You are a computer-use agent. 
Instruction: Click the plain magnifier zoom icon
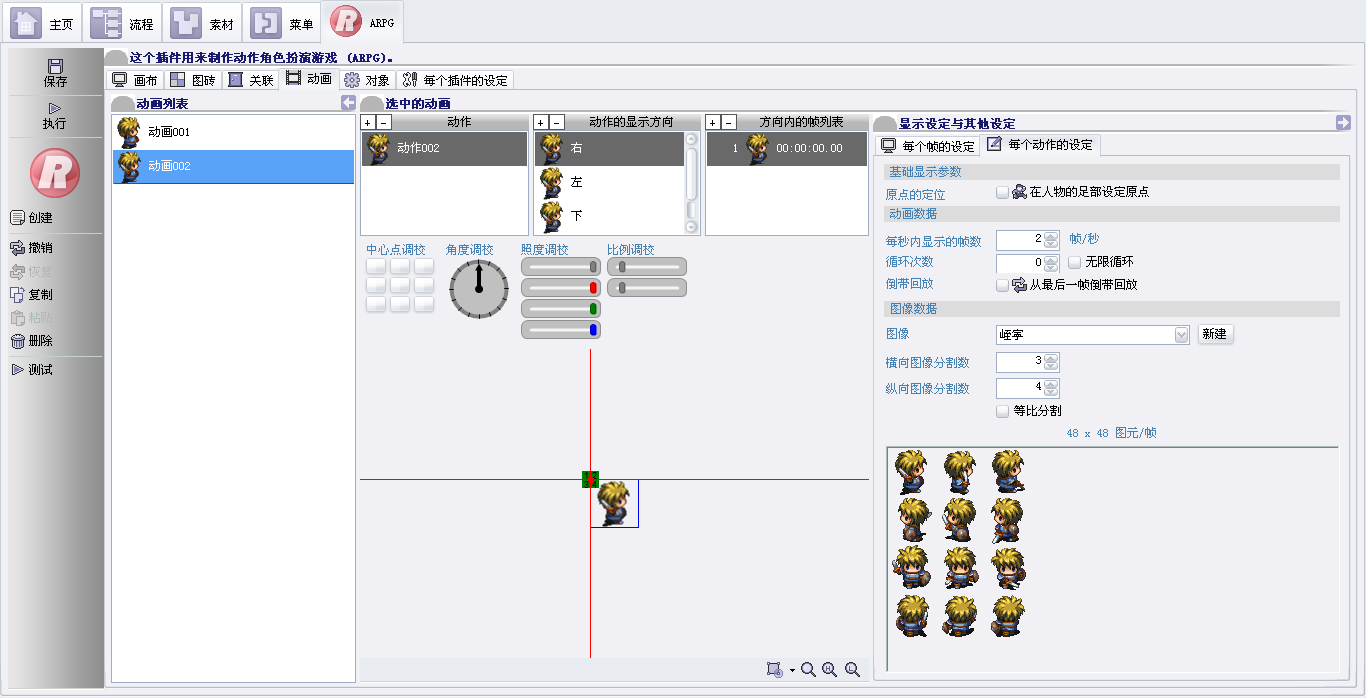coord(808,670)
